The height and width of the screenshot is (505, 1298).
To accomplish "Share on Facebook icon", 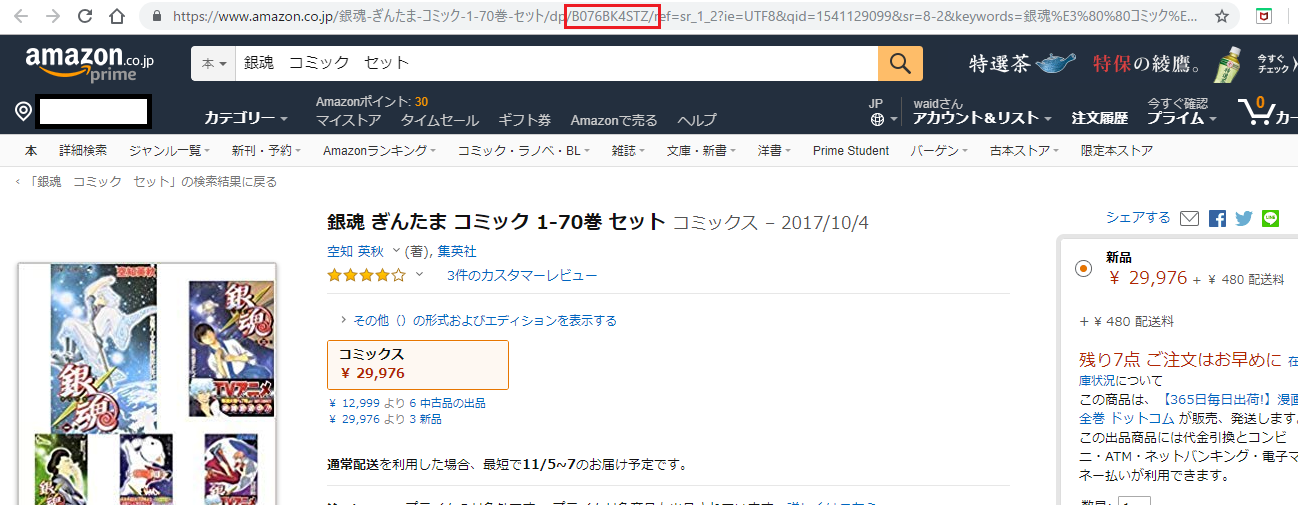I will pyautogui.click(x=1217, y=218).
